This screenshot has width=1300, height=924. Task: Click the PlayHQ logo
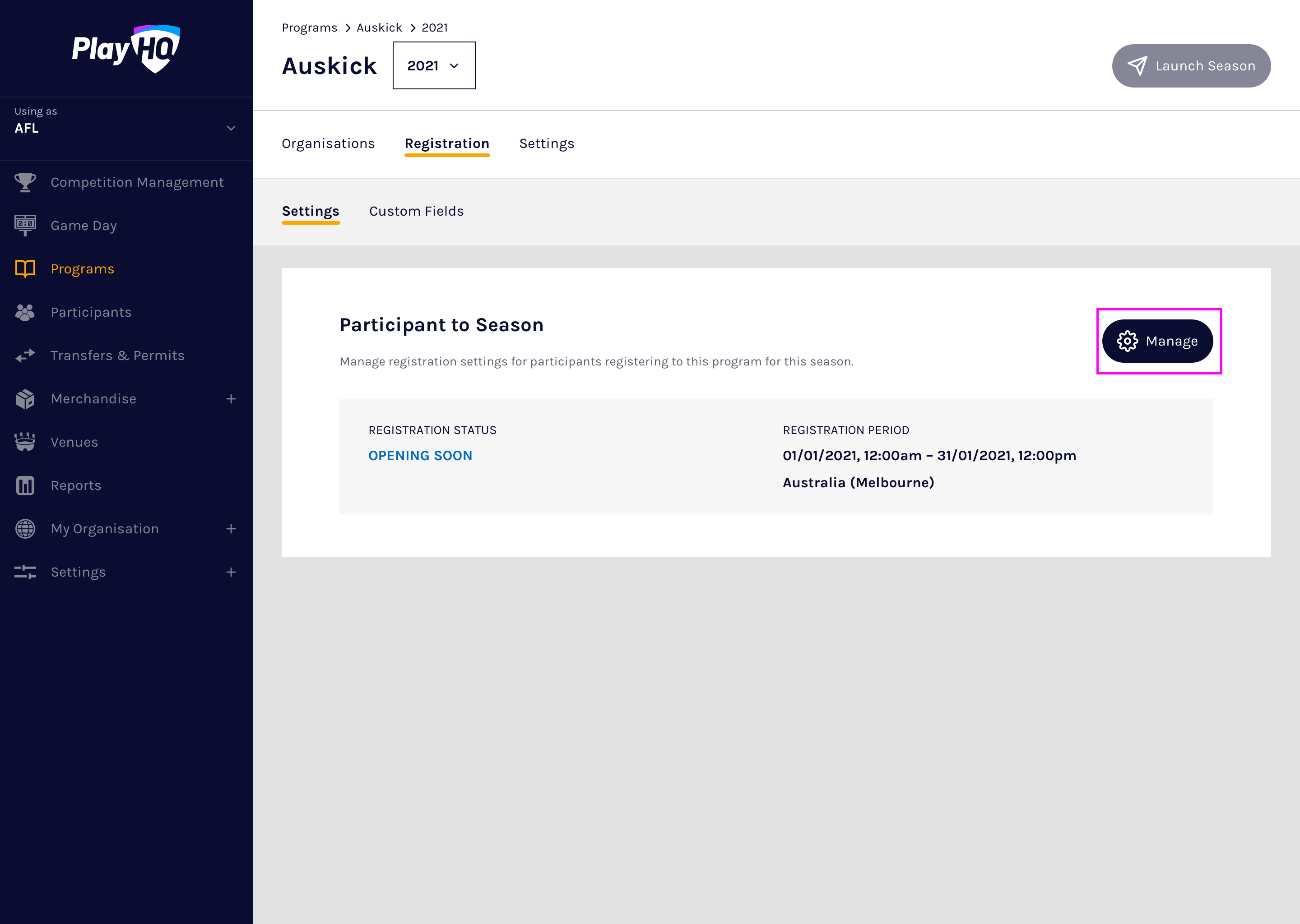126,49
